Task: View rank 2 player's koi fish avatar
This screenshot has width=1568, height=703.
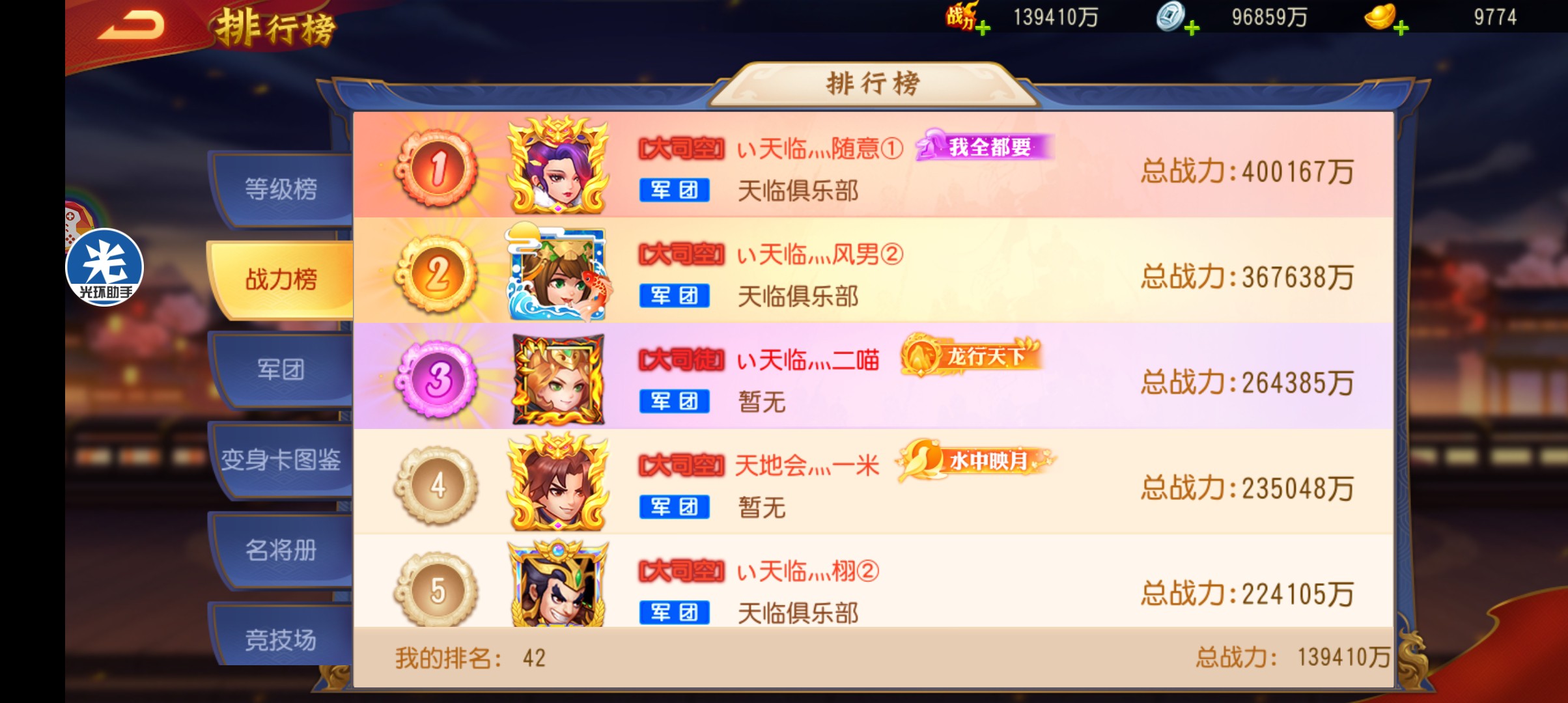Action: [558, 271]
